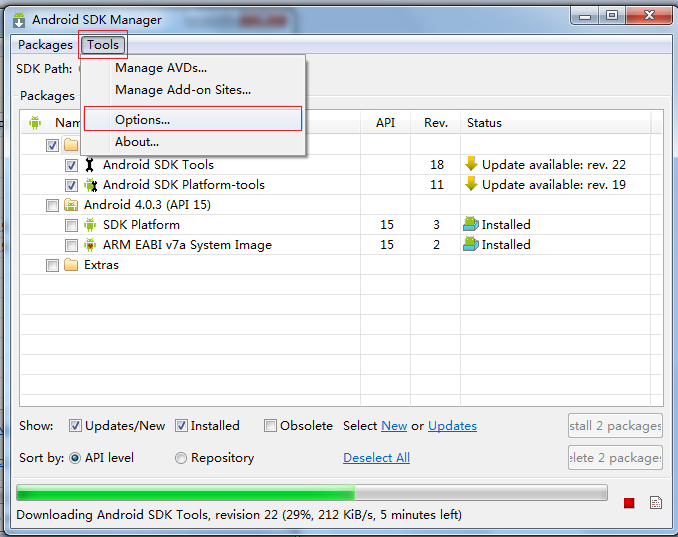Viewport: 678px width, 537px height.
Task: Click the New selection link
Action: [394, 426]
